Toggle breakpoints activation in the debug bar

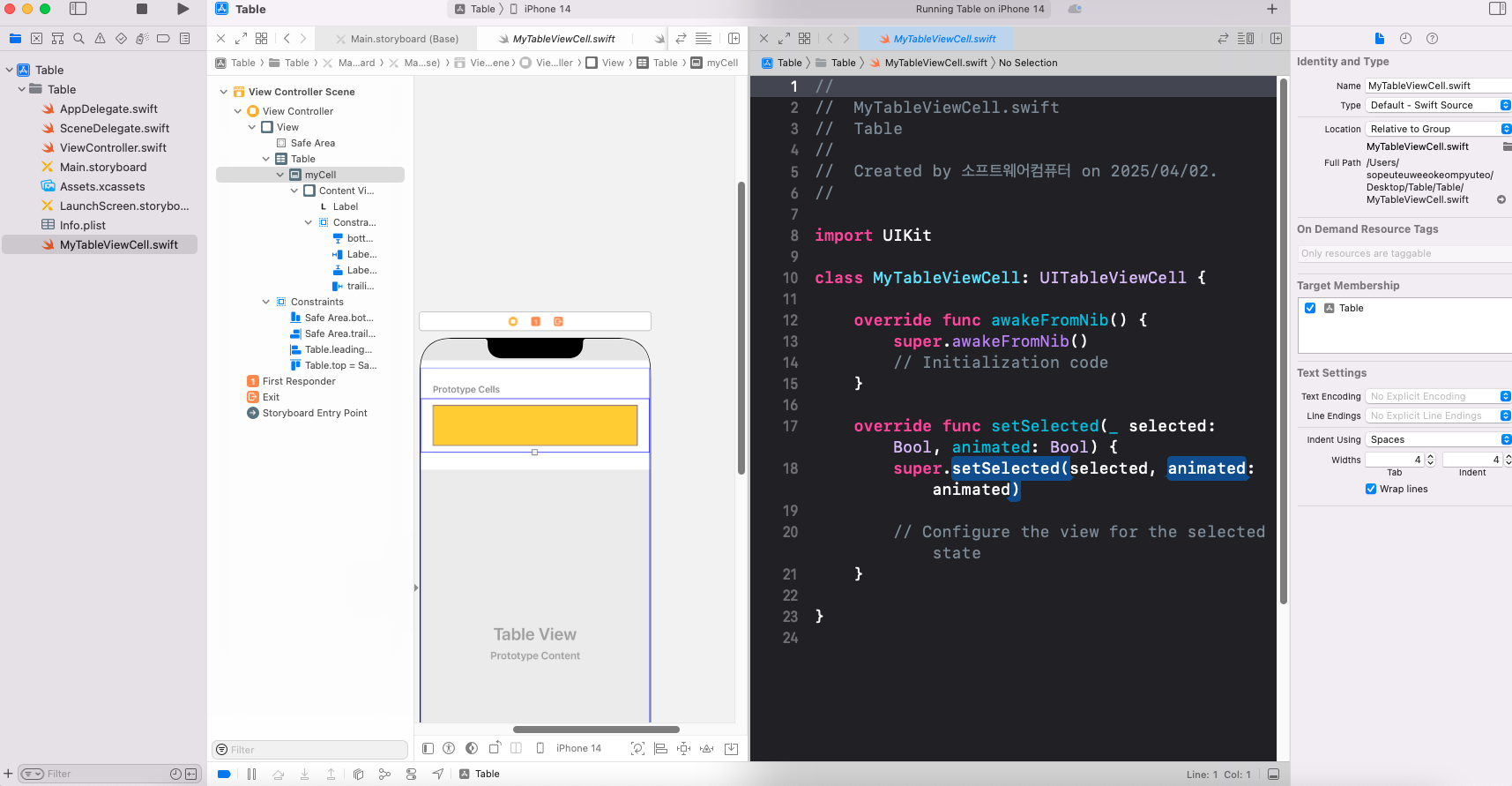[x=224, y=775]
